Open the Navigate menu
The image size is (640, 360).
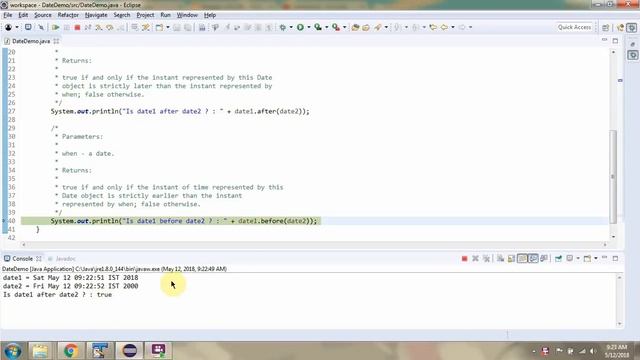96,15
